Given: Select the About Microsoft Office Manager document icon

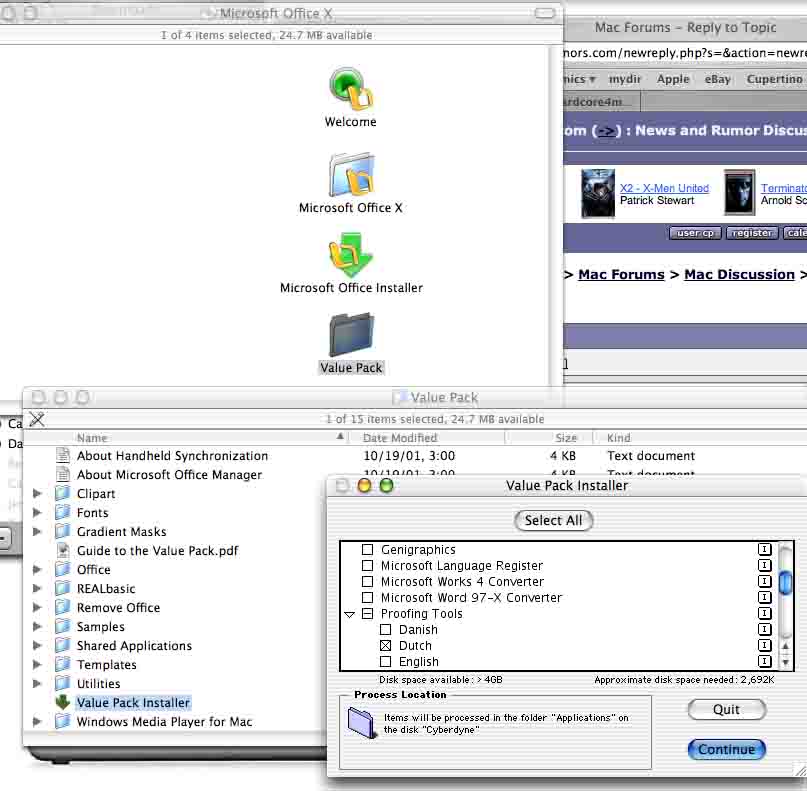Looking at the screenshot, I should pyautogui.click(x=63, y=474).
